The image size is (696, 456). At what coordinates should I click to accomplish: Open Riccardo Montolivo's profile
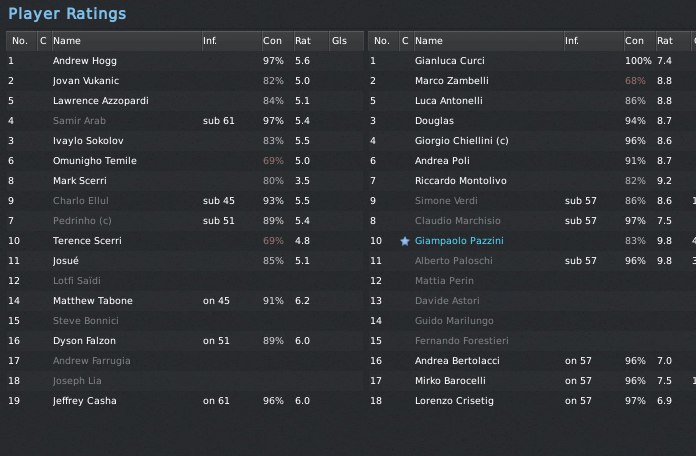pyautogui.click(x=460, y=181)
